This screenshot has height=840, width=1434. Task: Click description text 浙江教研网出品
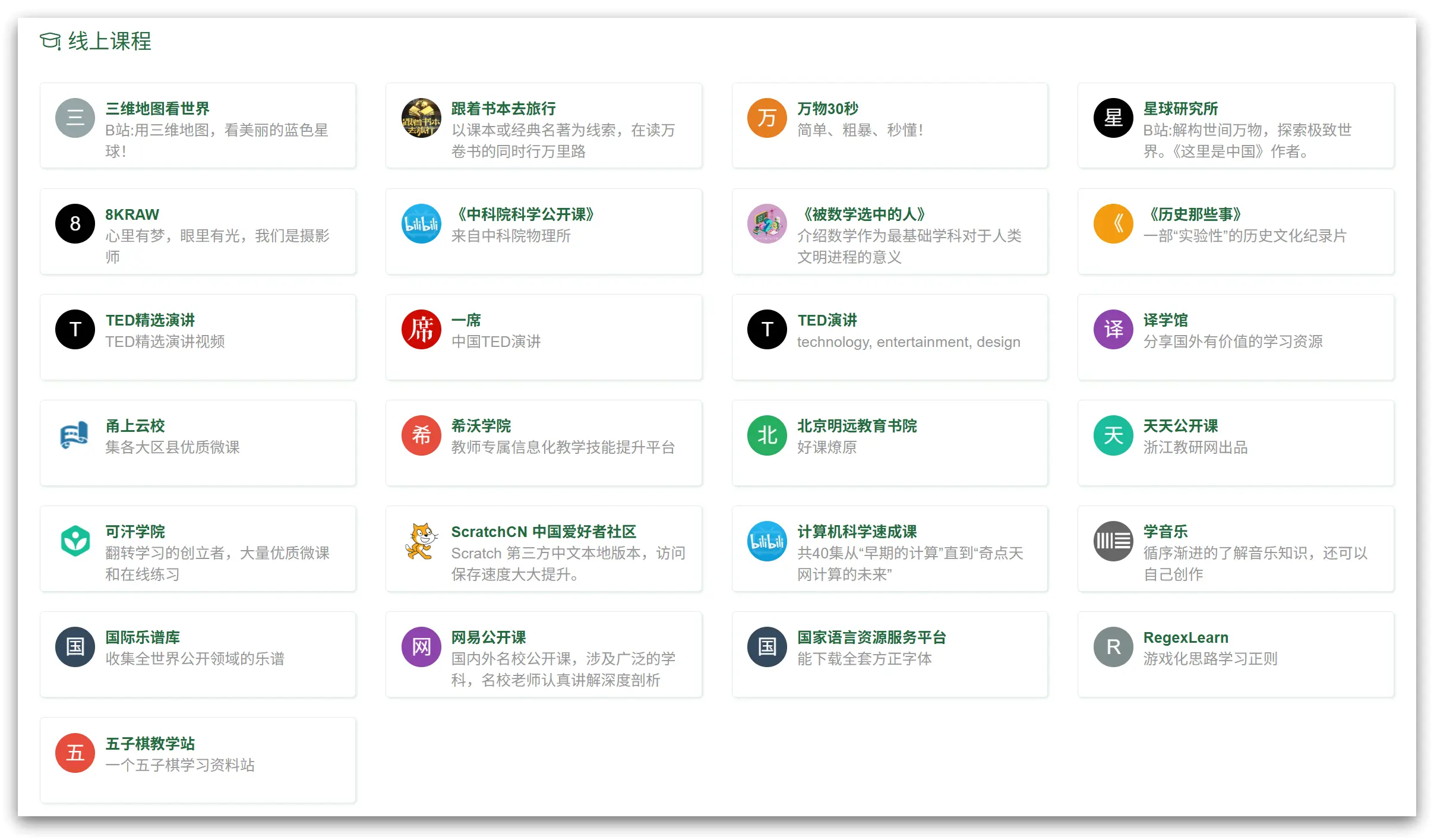click(1195, 447)
